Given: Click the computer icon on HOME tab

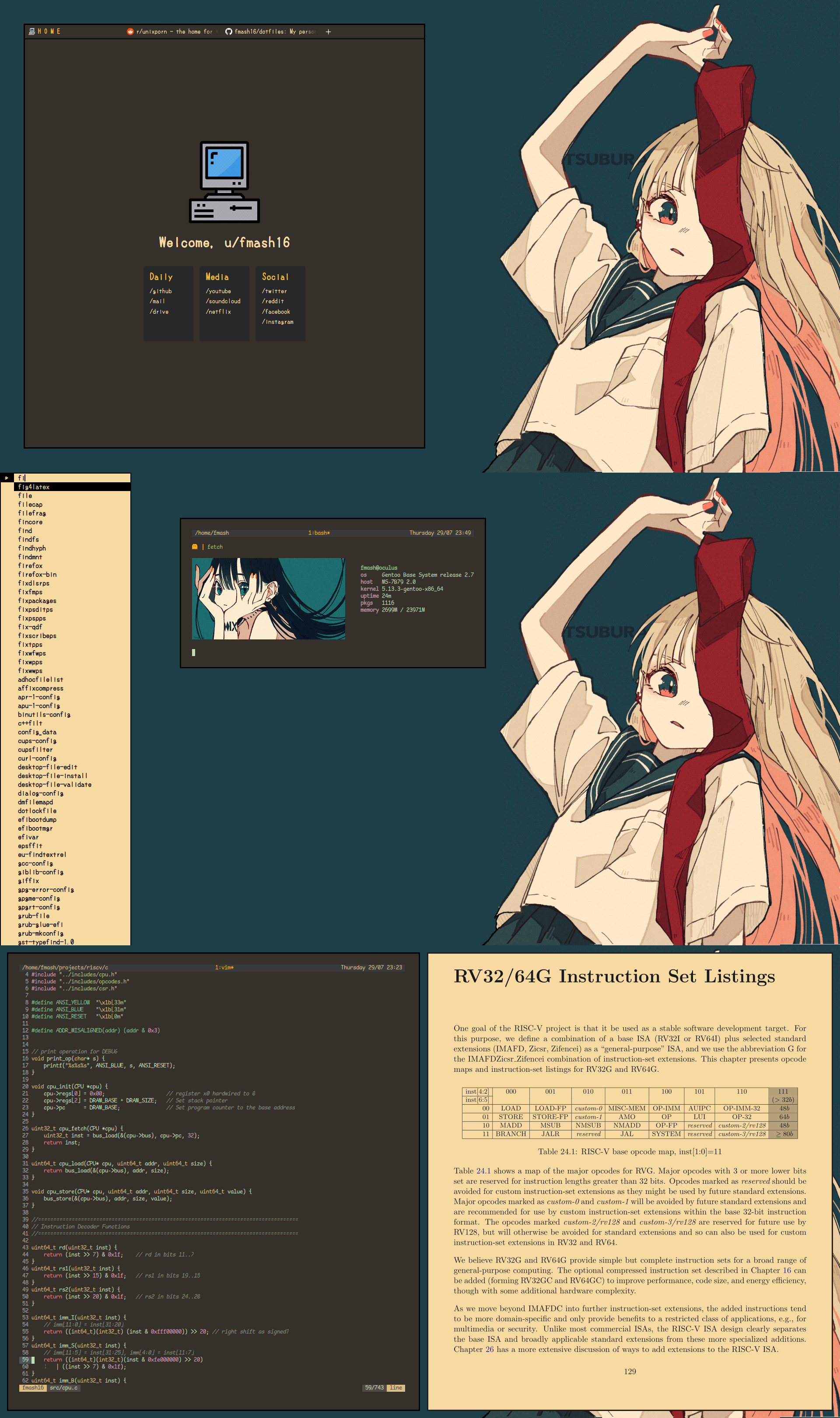Looking at the screenshot, I should (x=31, y=32).
